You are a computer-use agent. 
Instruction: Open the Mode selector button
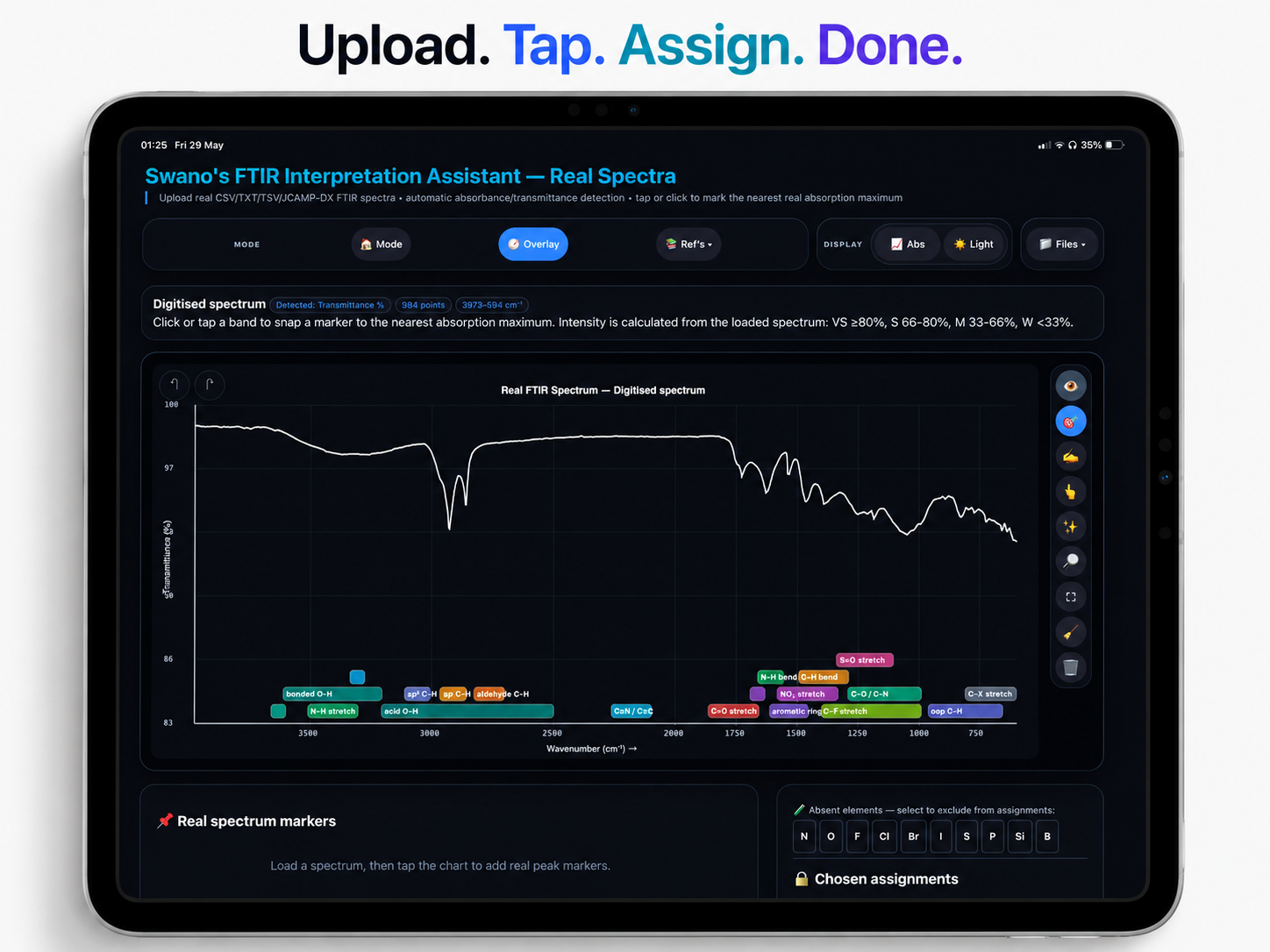[x=382, y=245]
